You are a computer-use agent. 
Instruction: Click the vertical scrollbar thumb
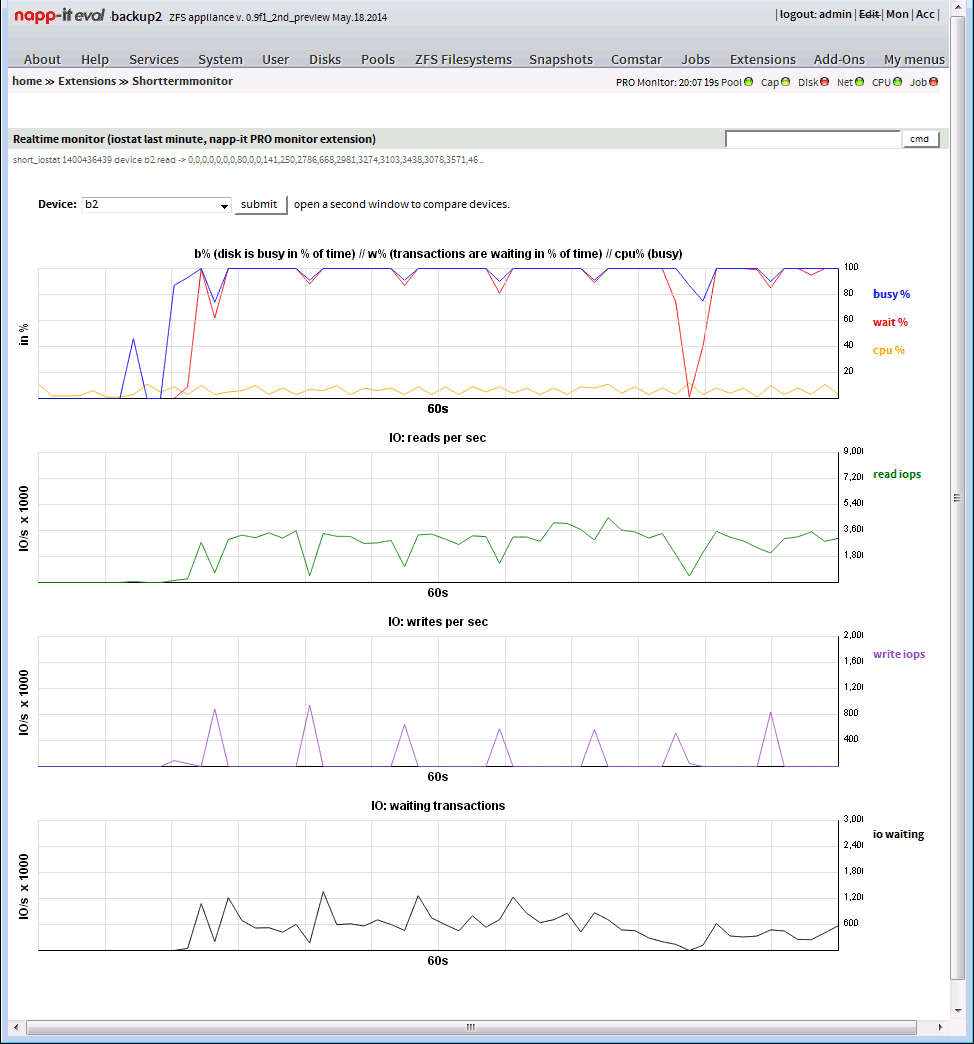[957, 498]
